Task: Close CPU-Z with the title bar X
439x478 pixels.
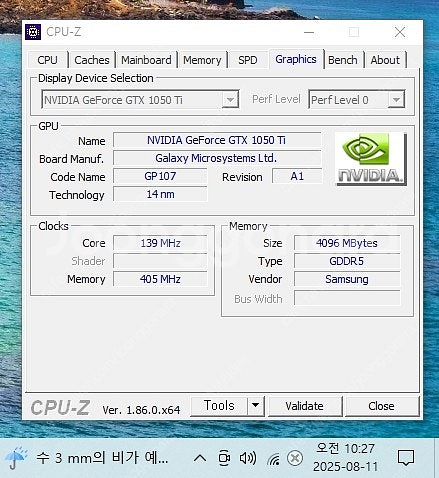Action: [x=400, y=32]
